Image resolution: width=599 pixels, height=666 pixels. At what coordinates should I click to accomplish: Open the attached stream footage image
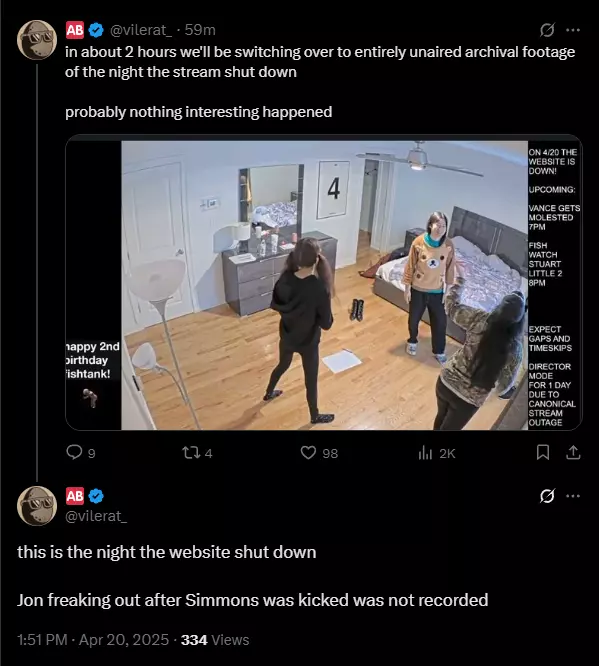[x=324, y=282]
